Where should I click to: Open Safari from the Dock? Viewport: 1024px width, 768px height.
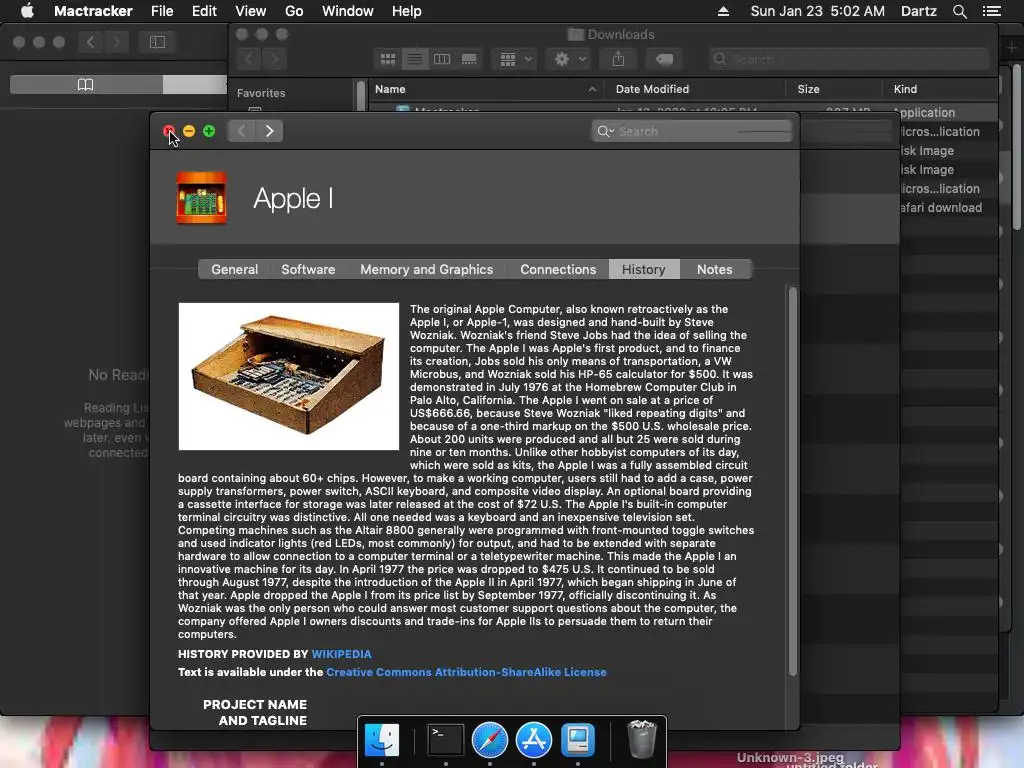click(x=490, y=740)
